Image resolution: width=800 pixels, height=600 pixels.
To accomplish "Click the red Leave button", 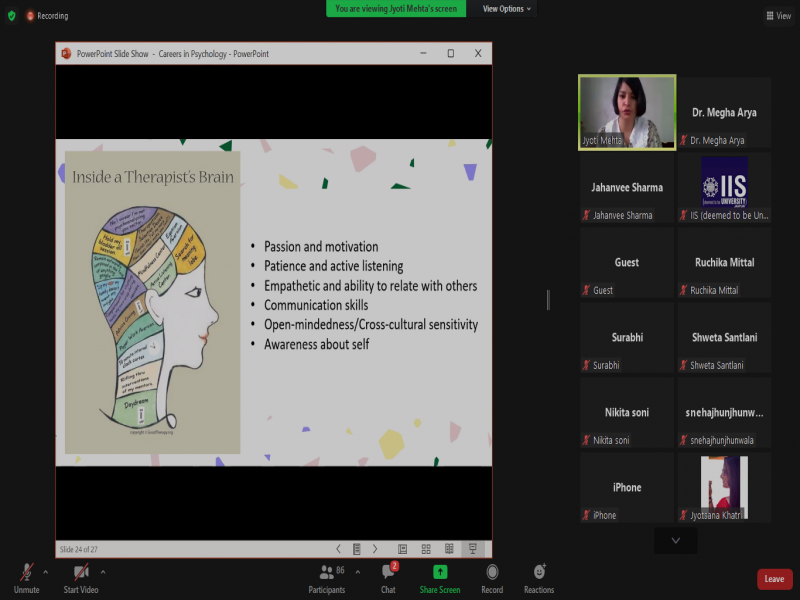I will (x=774, y=579).
